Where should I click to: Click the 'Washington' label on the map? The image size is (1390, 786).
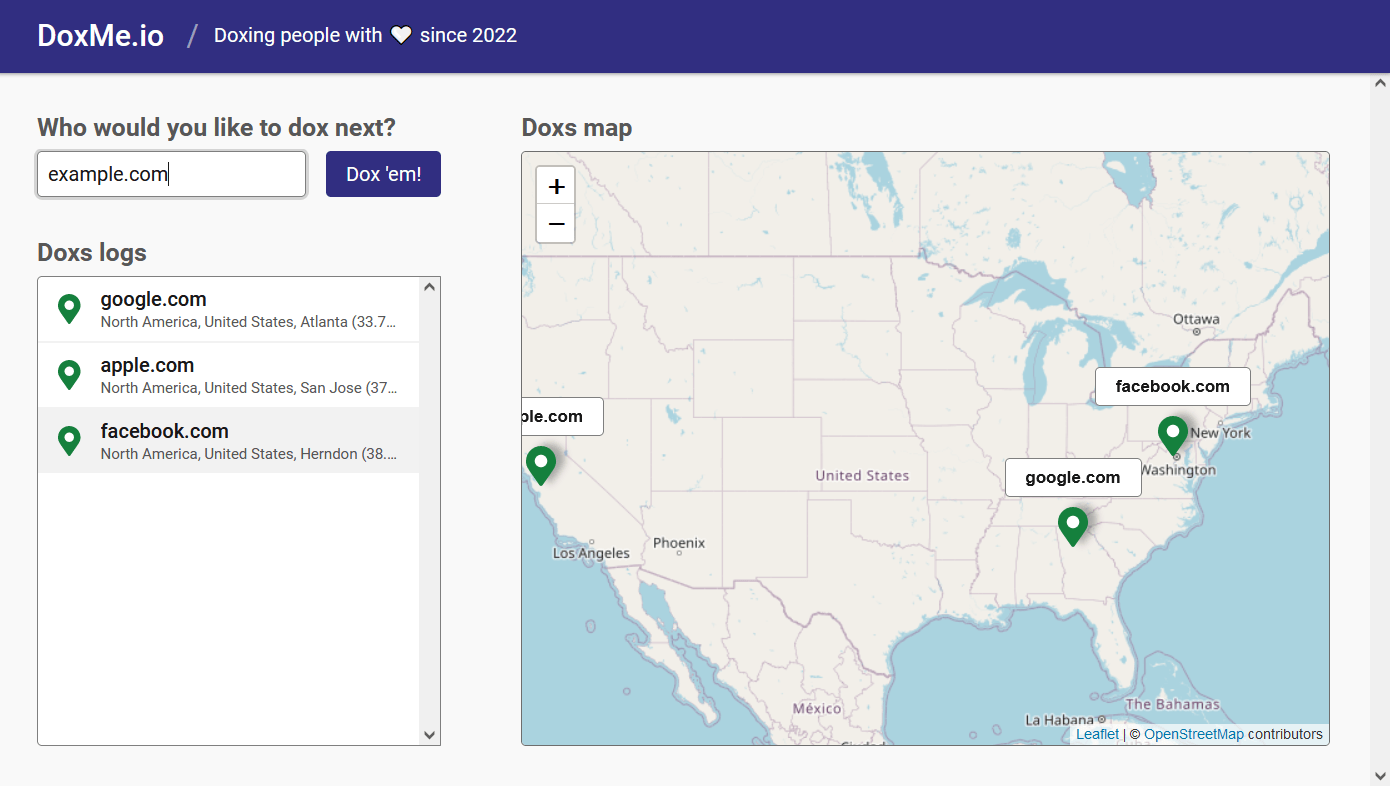pos(1178,470)
